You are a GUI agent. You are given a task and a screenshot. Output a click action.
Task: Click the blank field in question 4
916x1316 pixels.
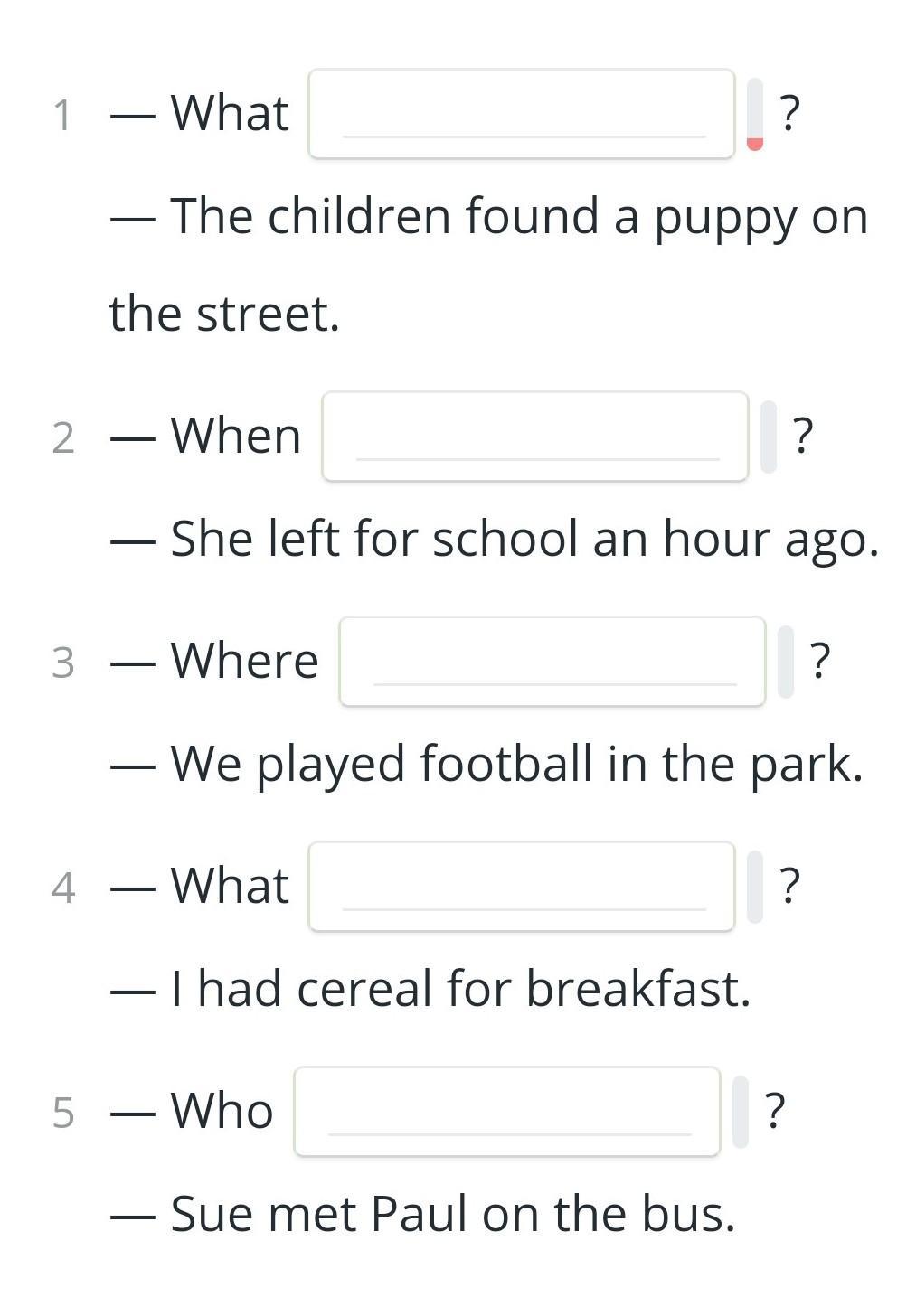point(521,887)
